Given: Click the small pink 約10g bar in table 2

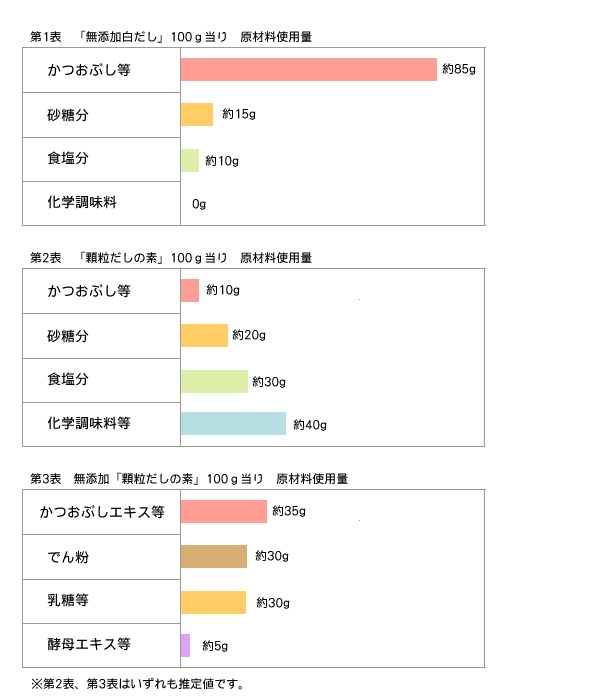Looking at the screenshot, I should pos(190,290).
